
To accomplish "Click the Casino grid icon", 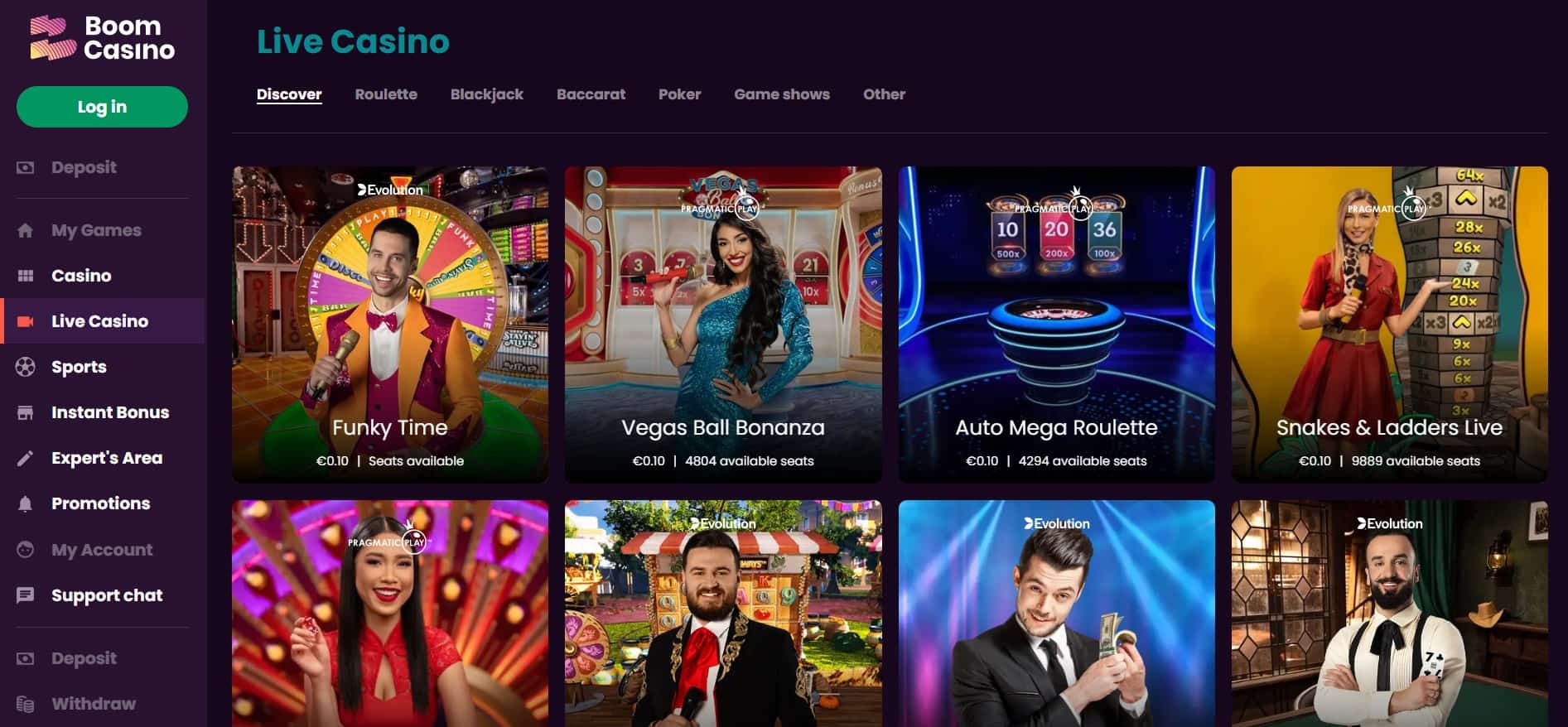I will click(x=26, y=276).
